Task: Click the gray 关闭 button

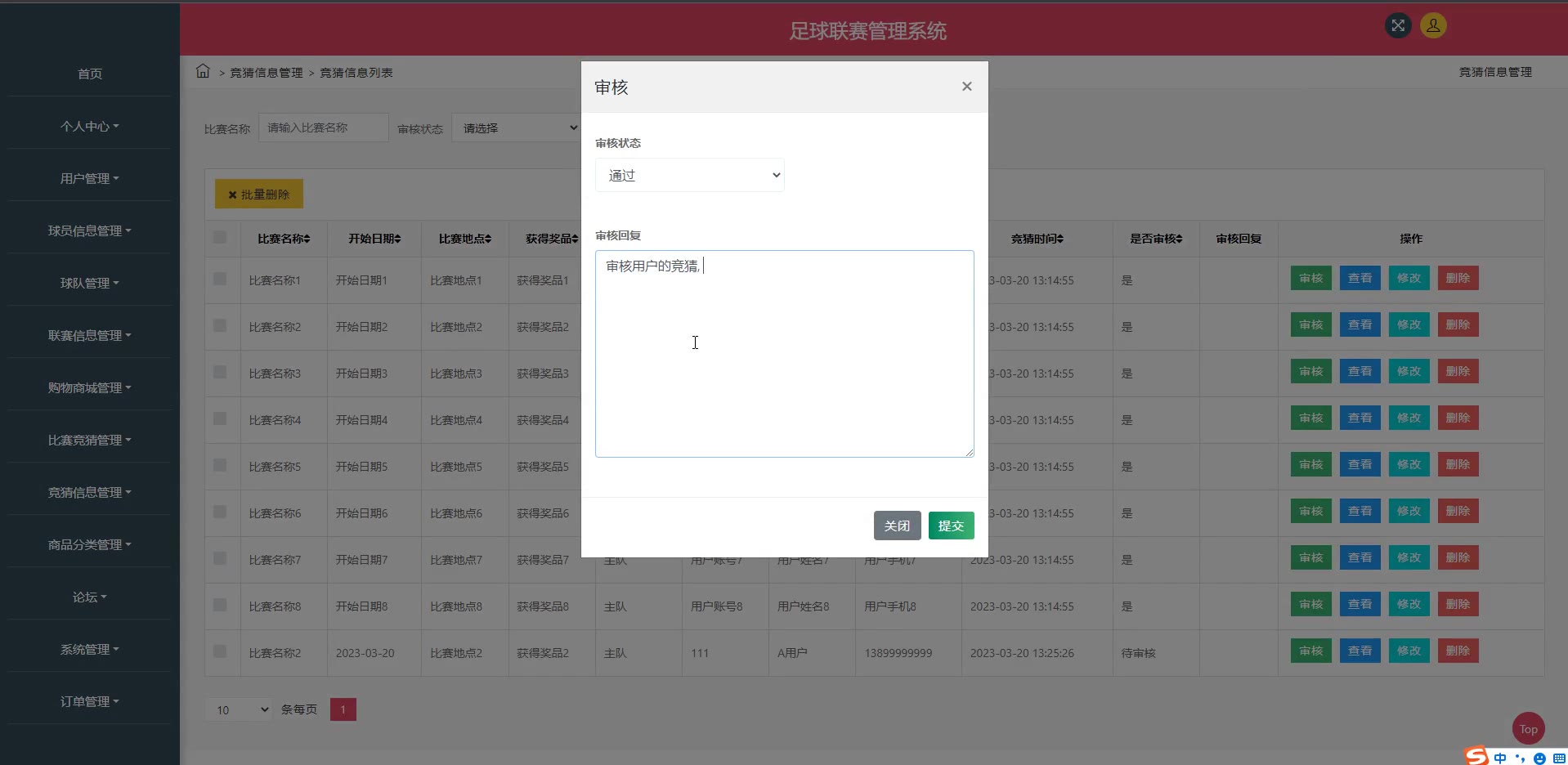Action: point(897,526)
